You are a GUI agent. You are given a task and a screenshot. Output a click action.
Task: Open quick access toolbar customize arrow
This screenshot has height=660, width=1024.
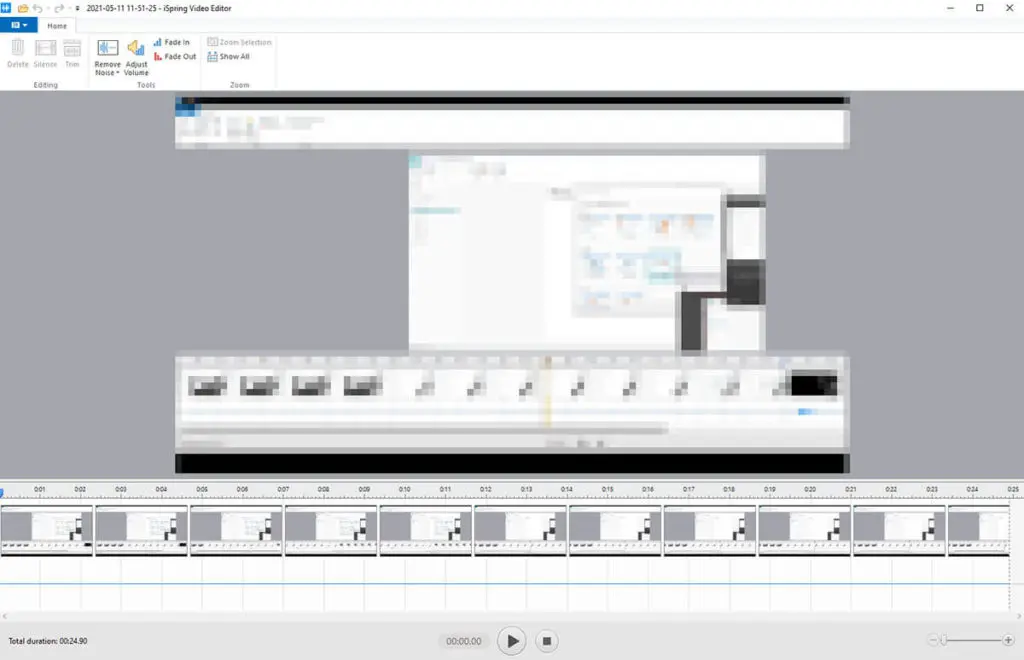click(77, 8)
